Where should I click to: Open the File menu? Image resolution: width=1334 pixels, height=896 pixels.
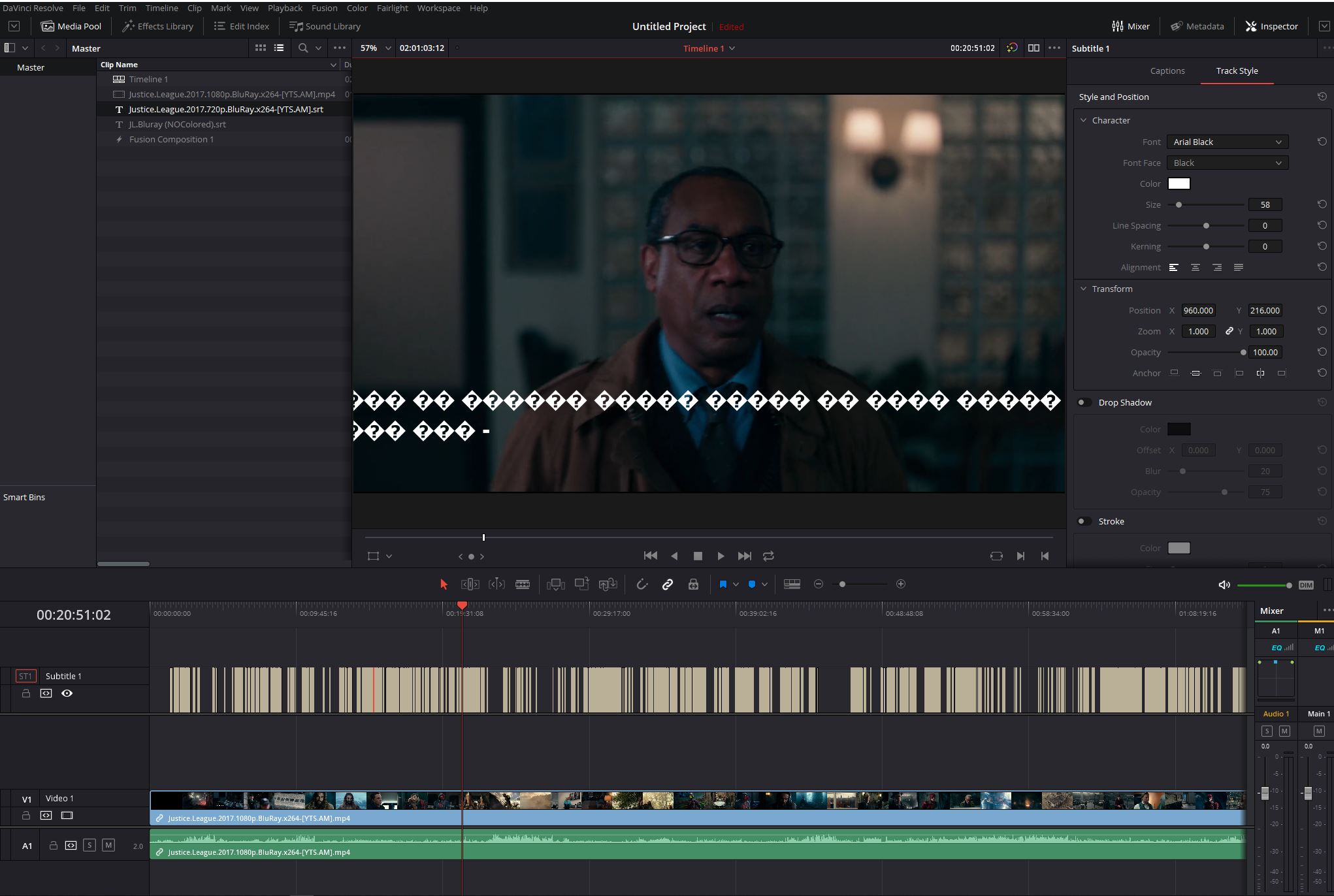(x=79, y=8)
